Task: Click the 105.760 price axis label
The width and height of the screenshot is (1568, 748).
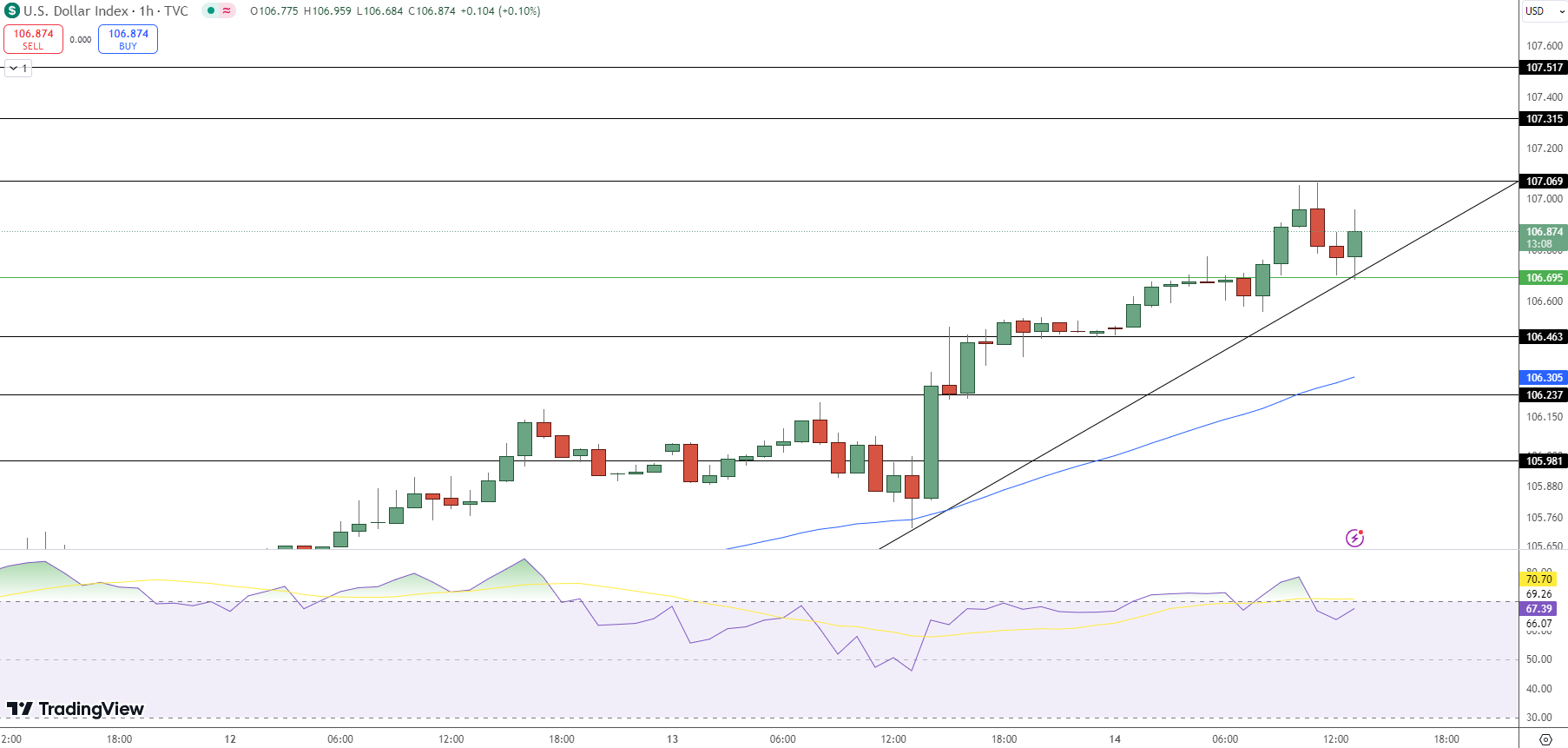Action: [1545, 518]
